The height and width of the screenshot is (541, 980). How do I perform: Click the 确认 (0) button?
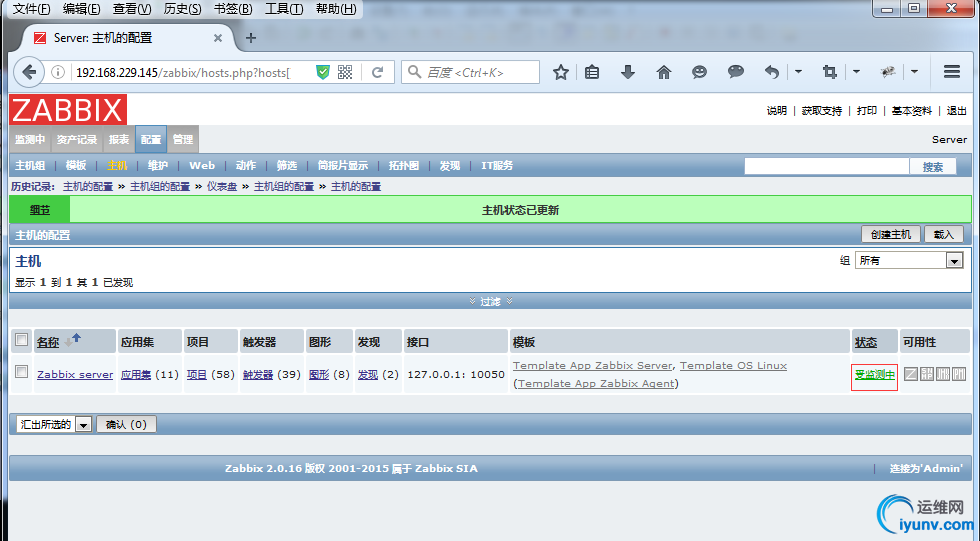click(x=126, y=425)
